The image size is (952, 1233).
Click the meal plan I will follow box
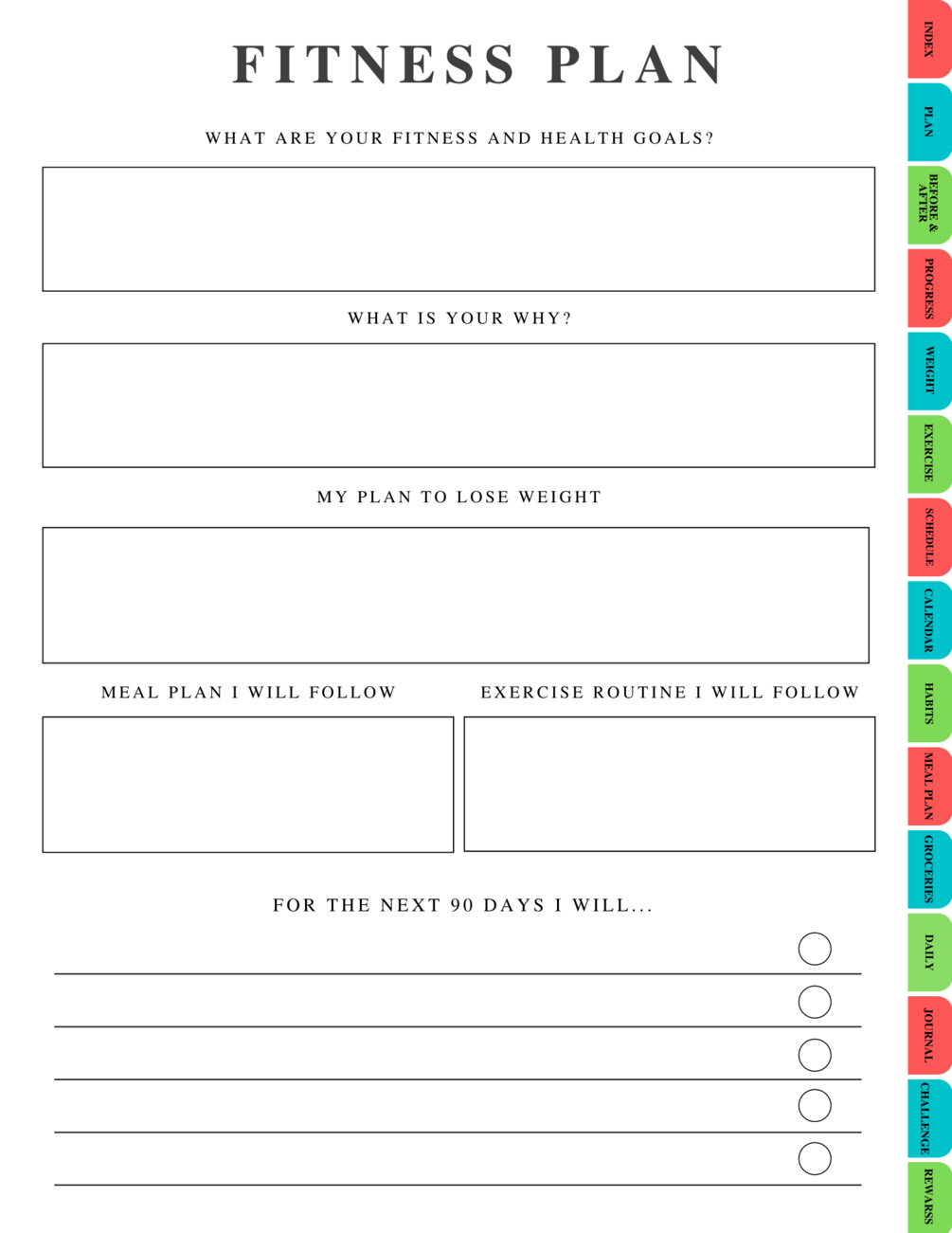click(x=248, y=785)
